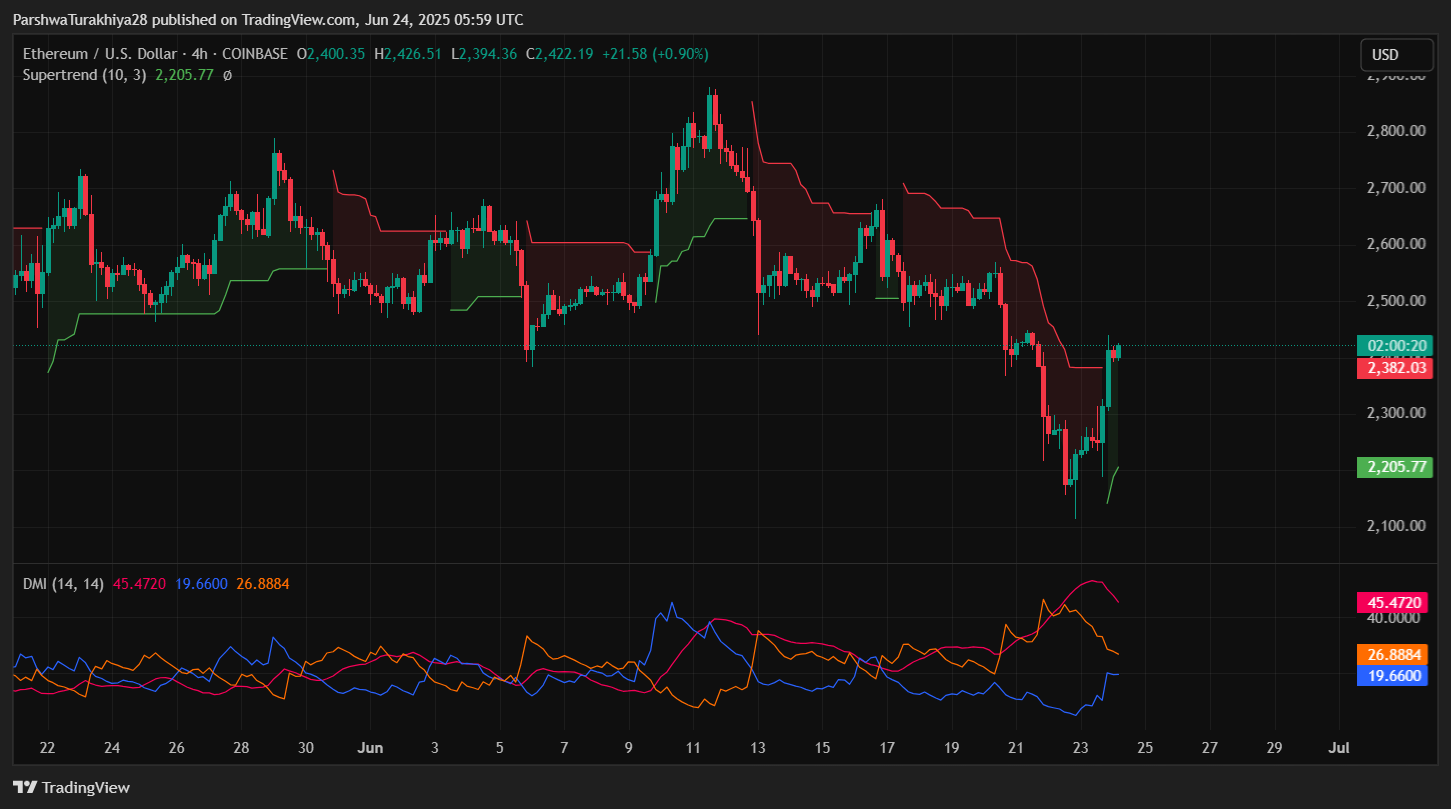Click the '30' date on time axis
This screenshot has height=809, width=1451.
306,748
